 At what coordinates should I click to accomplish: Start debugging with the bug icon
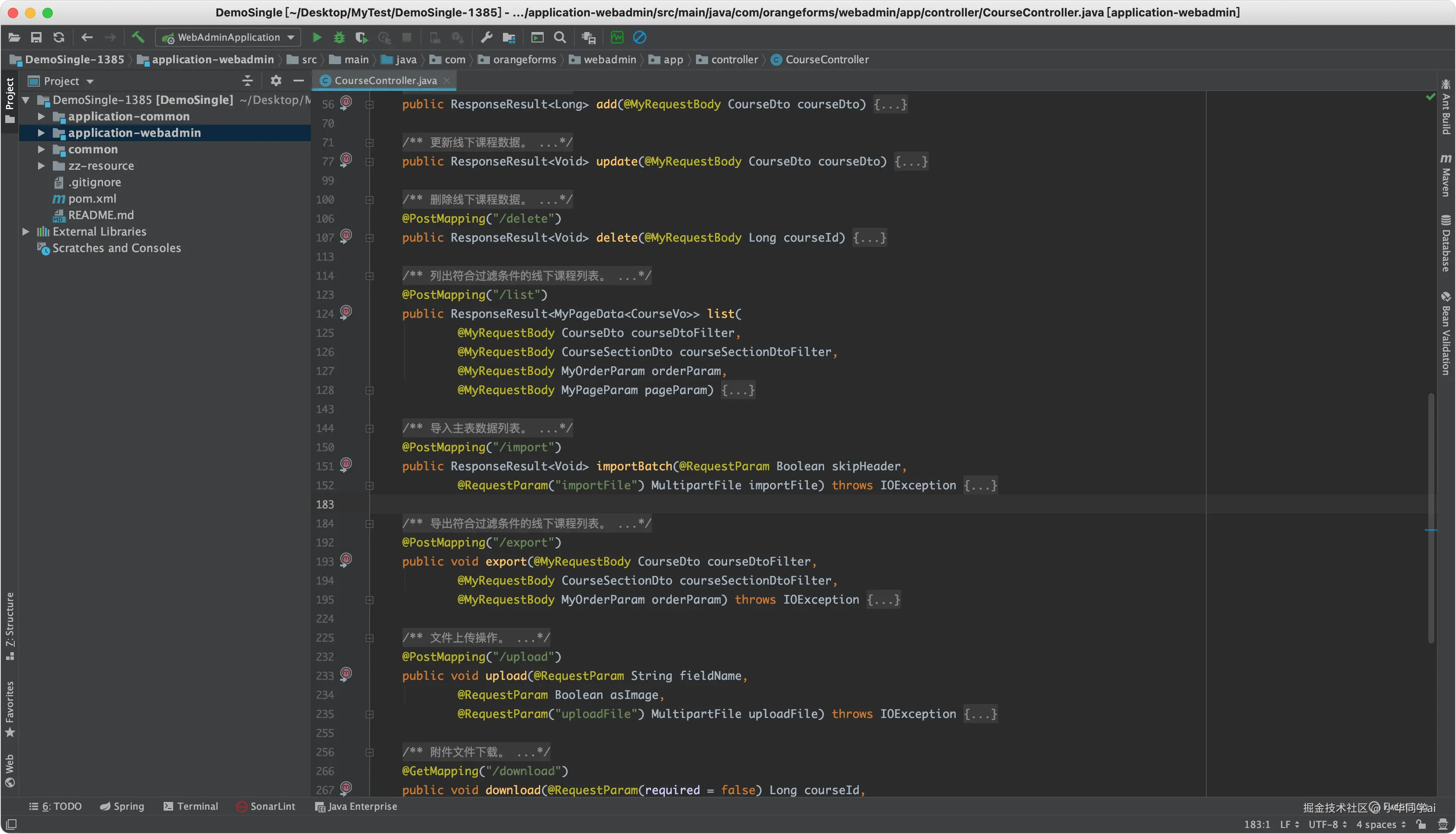[x=339, y=38]
